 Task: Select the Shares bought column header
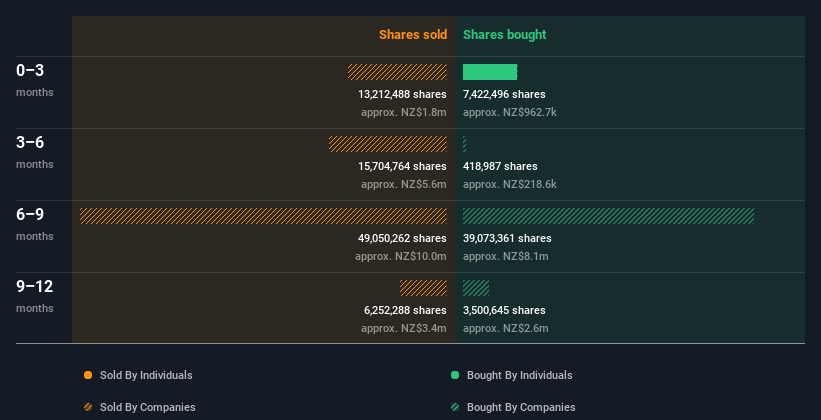click(x=504, y=35)
